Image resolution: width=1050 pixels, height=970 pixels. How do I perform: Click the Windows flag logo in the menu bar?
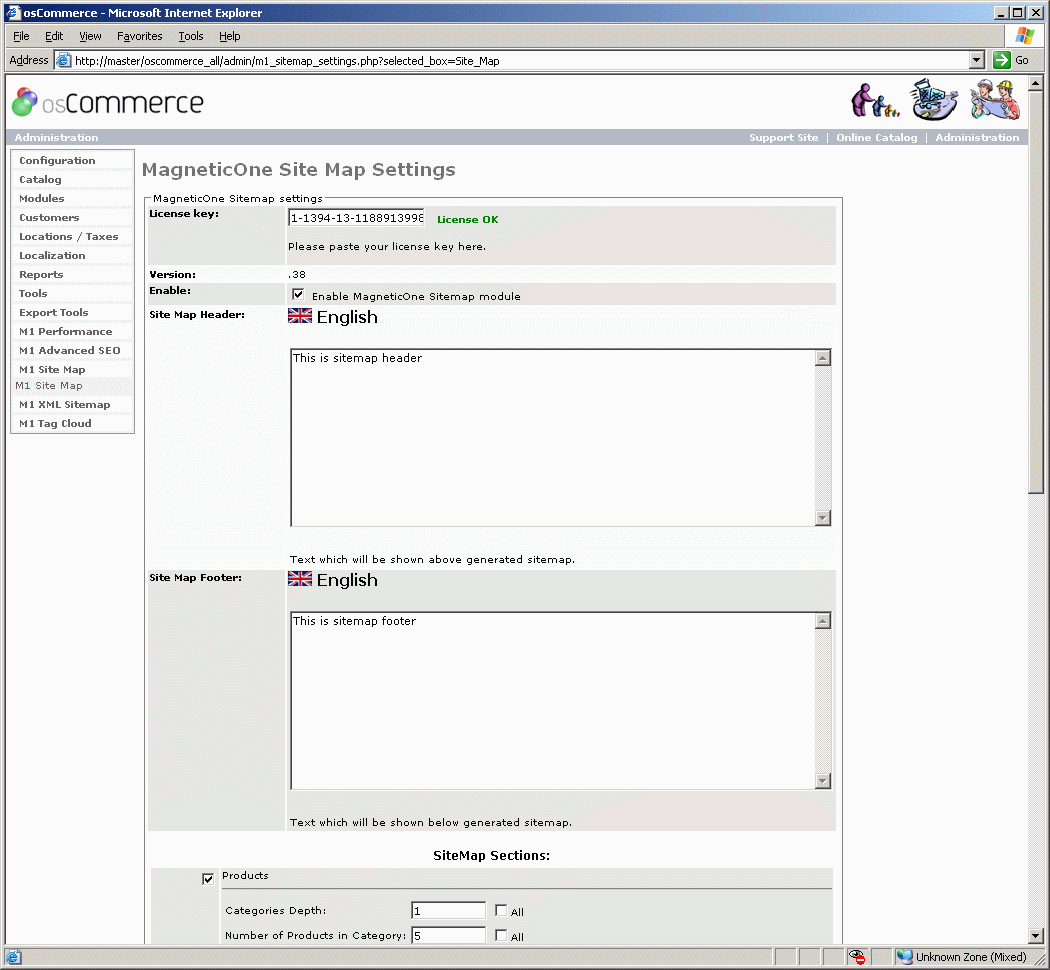tap(1025, 35)
